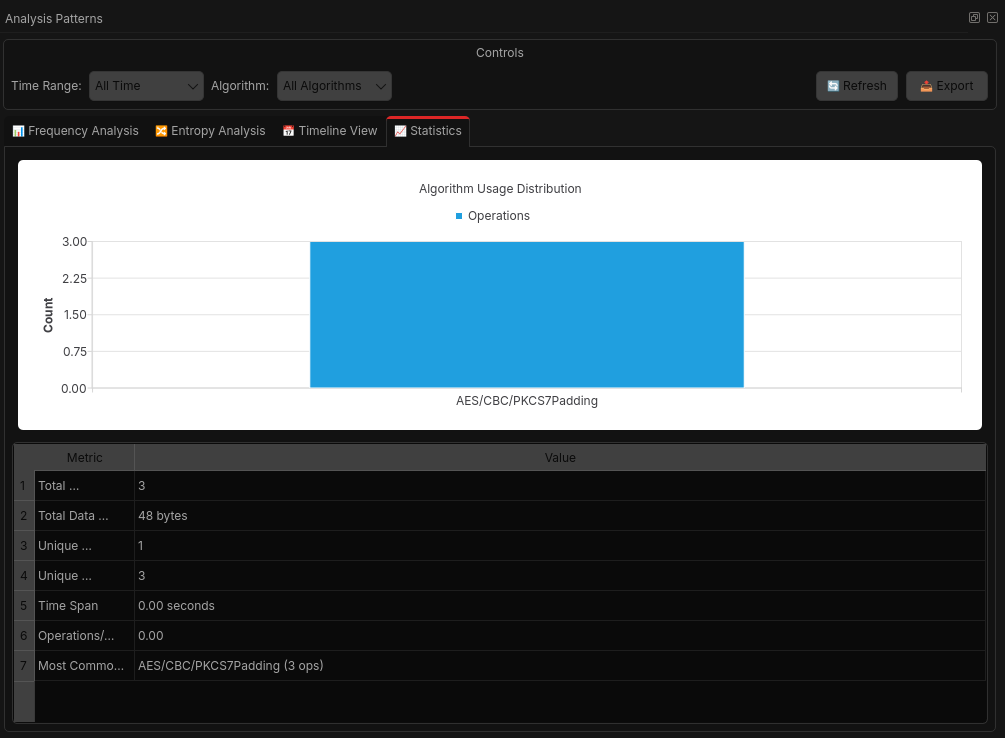The width and height of the screenshot is (1005, 738).
Task: Click the Refresh button's arrows icon
Action: pos(833,86)
